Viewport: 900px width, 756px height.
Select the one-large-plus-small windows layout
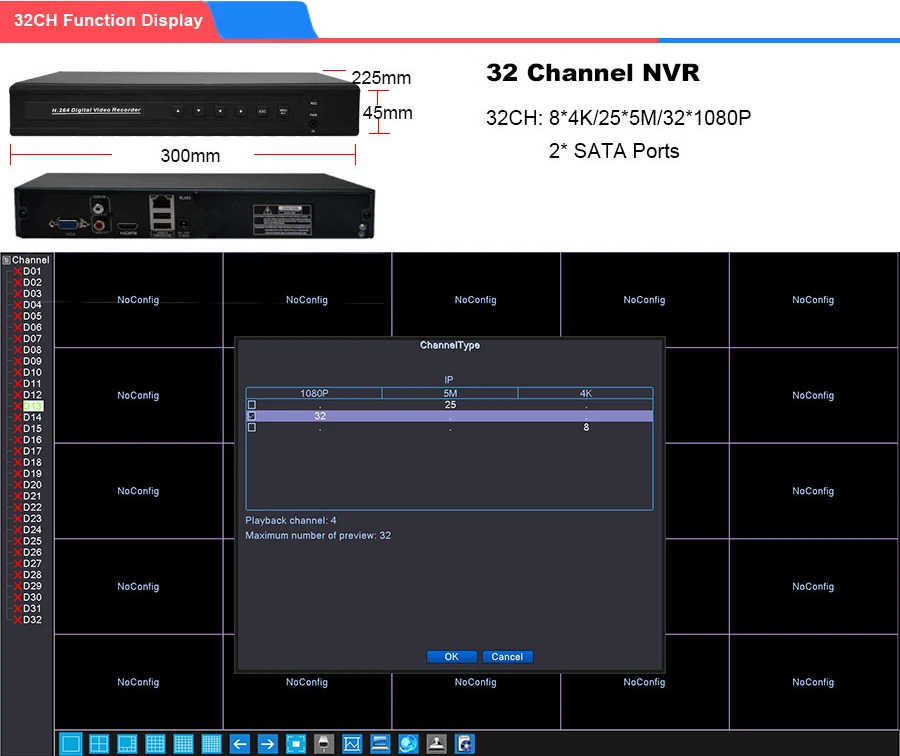pos(127,744)
